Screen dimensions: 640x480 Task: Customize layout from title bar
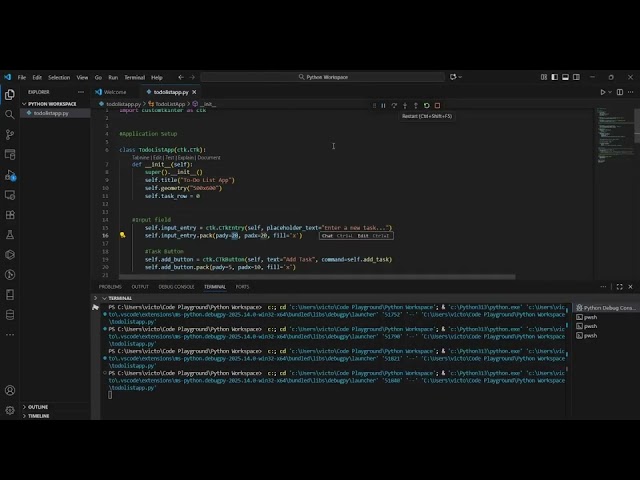[x=544, y=77]
